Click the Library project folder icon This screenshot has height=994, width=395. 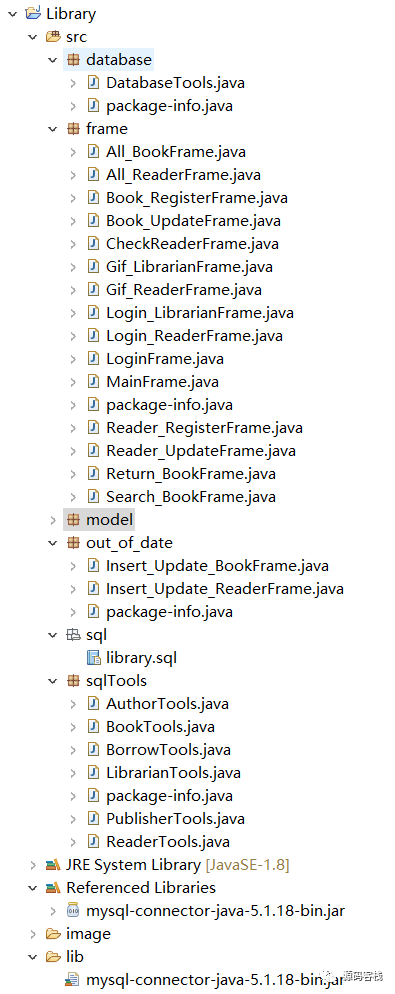pos(33,13)
